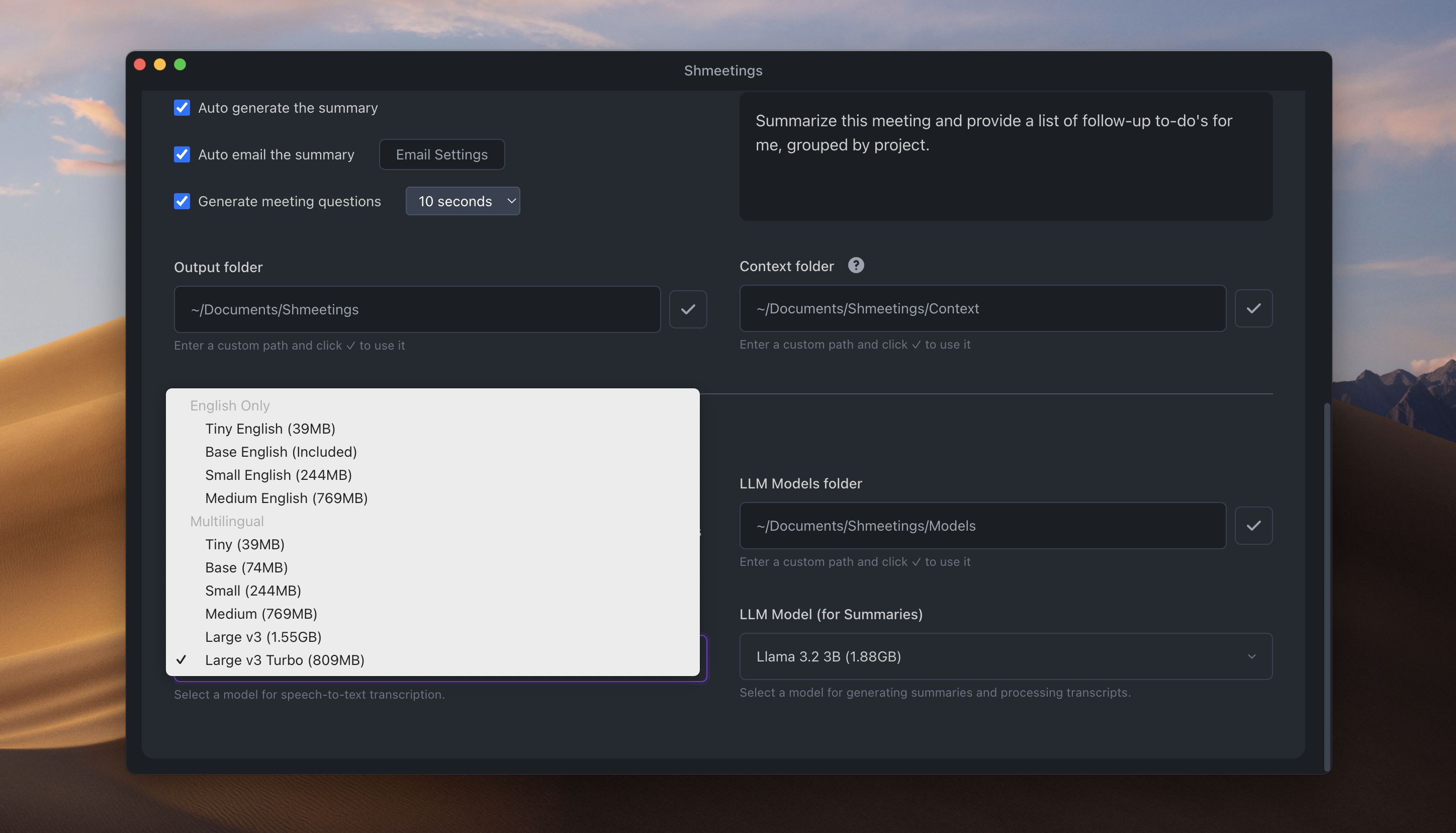Confirm the Context folder path checkmark
Image resolution: width=1456 pixels, height=833 pixels.
click(1253, 308)
